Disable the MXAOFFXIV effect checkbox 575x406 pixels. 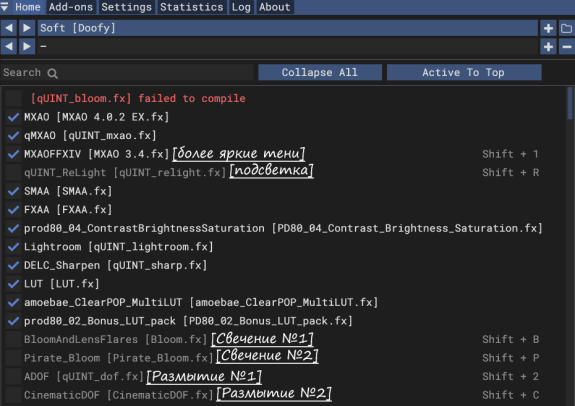coord(14,154)
